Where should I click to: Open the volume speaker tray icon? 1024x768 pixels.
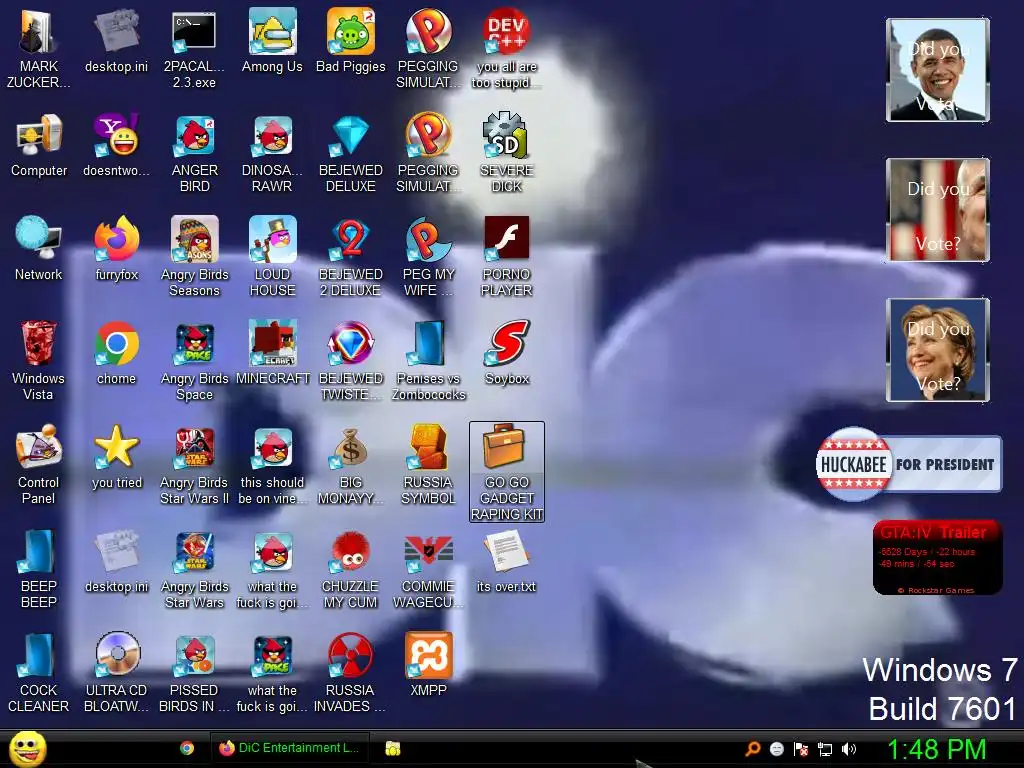click(849, 749)
